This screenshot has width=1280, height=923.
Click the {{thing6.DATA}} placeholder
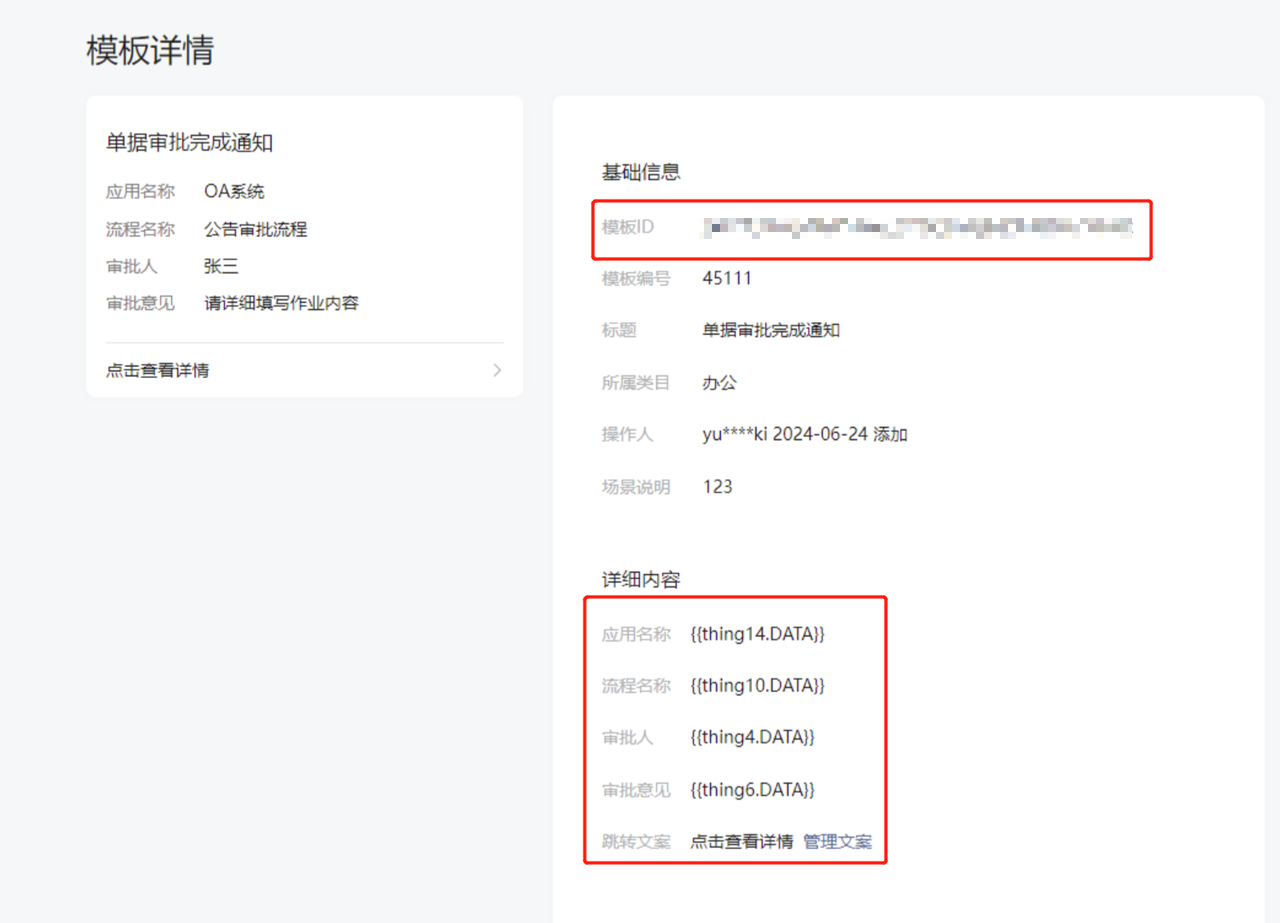[752, 789]
